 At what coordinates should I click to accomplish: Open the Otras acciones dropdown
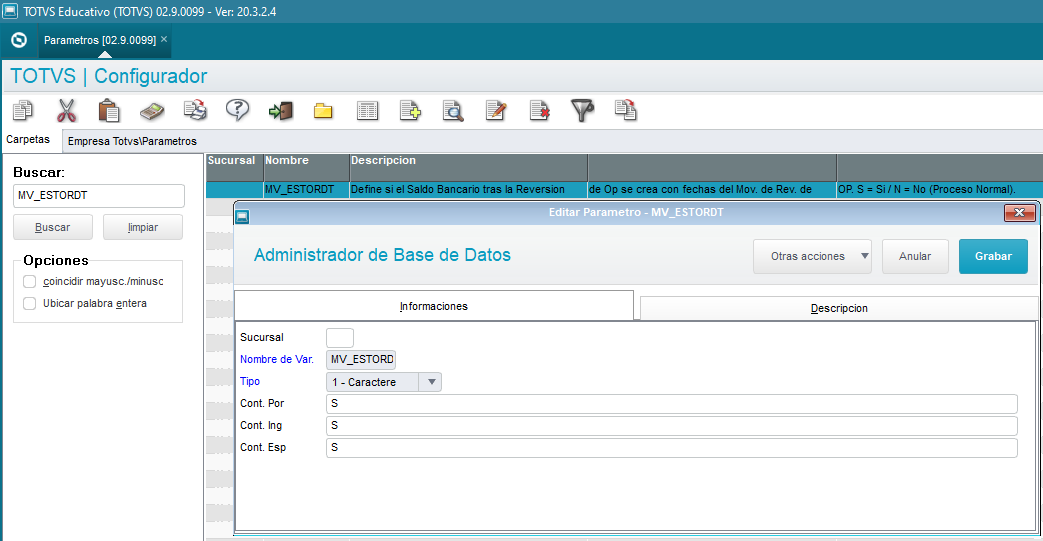(812, 256)
